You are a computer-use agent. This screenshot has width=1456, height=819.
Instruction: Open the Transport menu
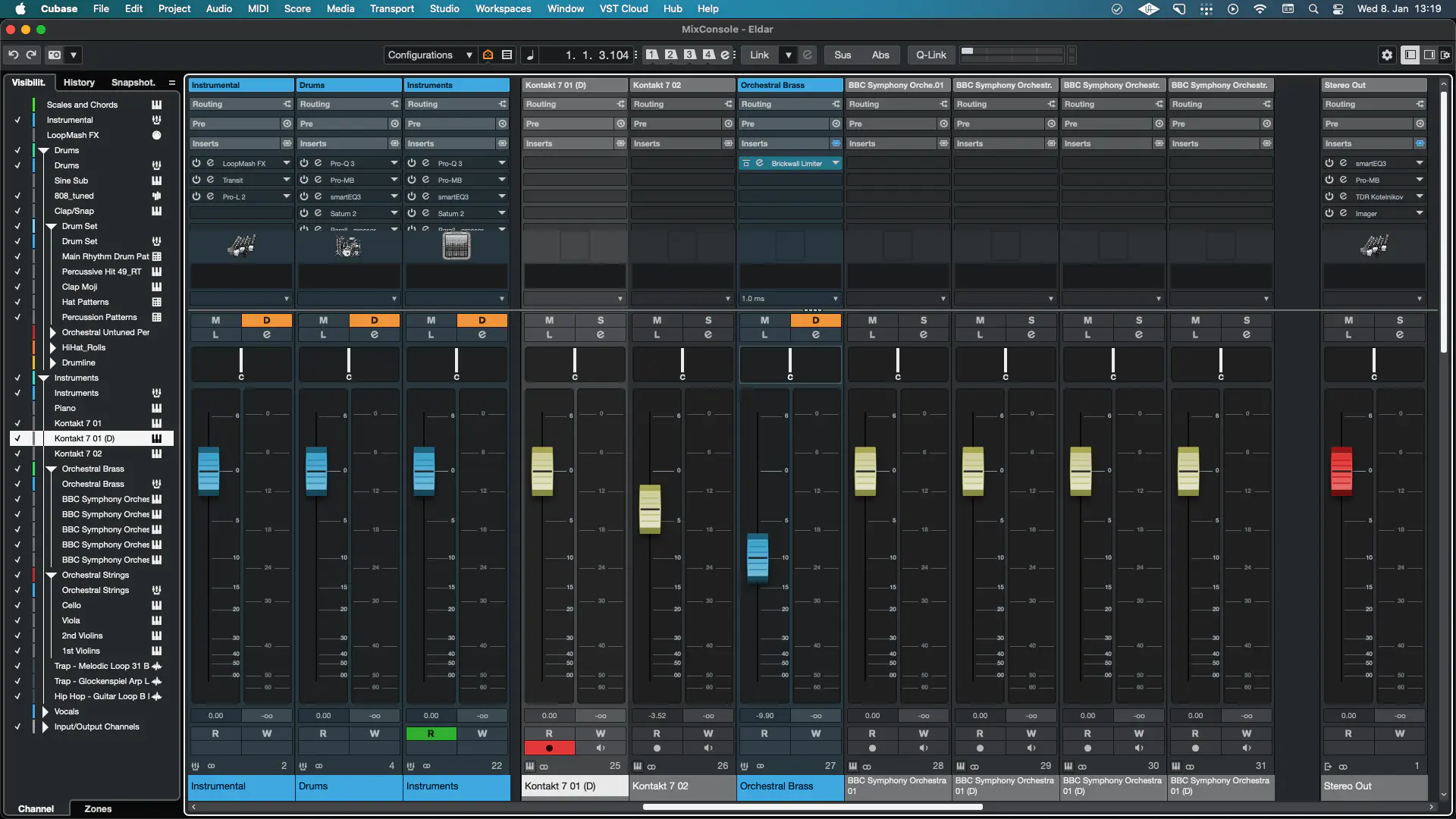coord(391,9)
